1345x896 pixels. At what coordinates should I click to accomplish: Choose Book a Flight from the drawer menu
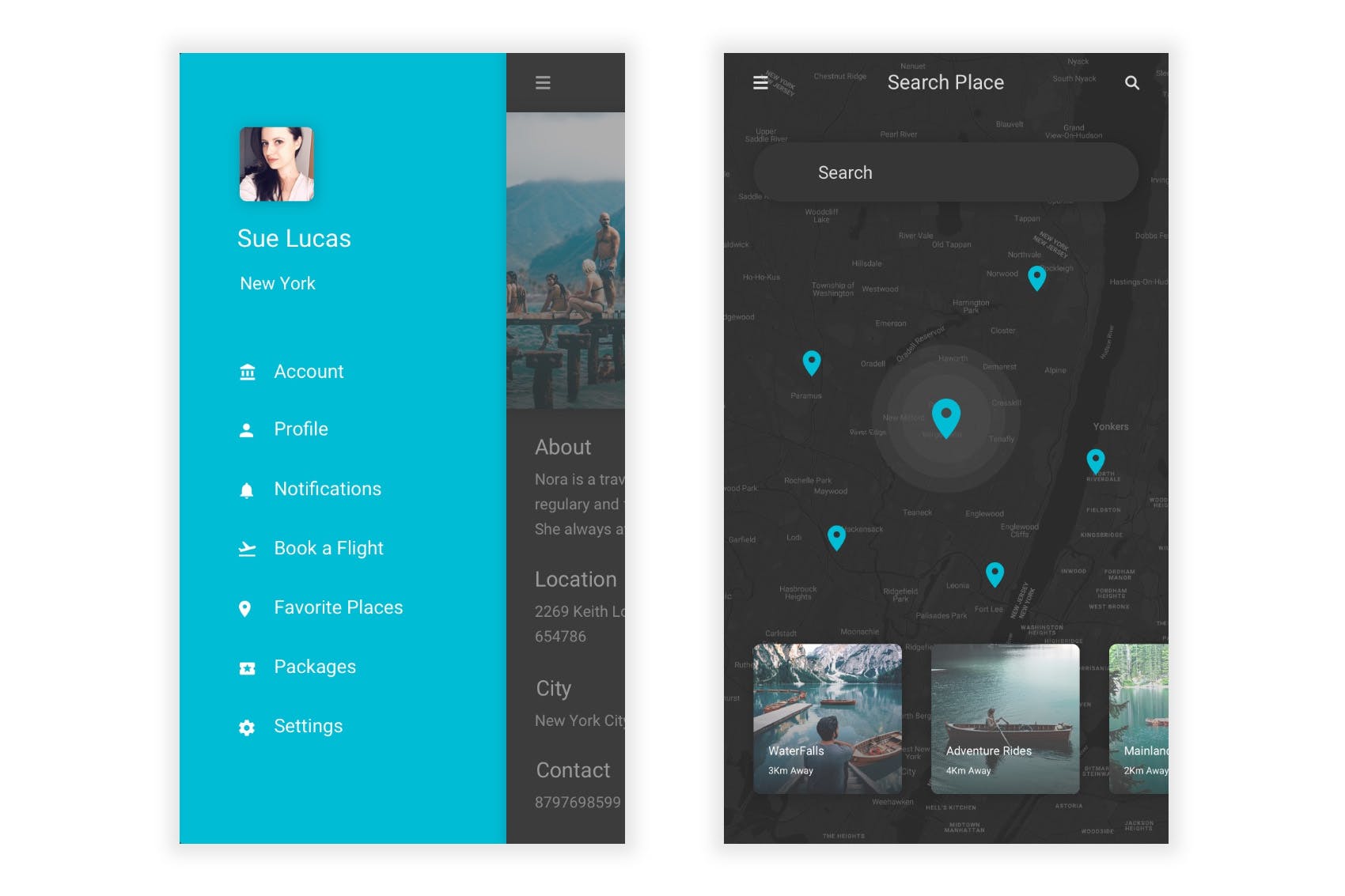(328, 548)
